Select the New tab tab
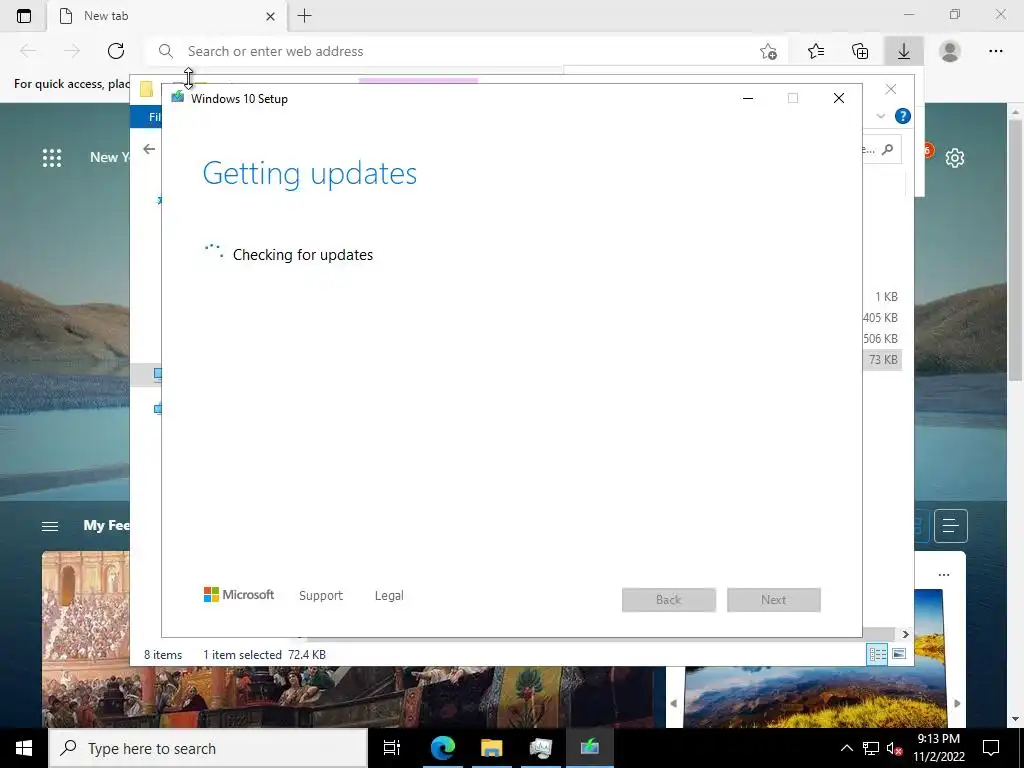Screen dimensions: 1024x768 click(167, 16)
